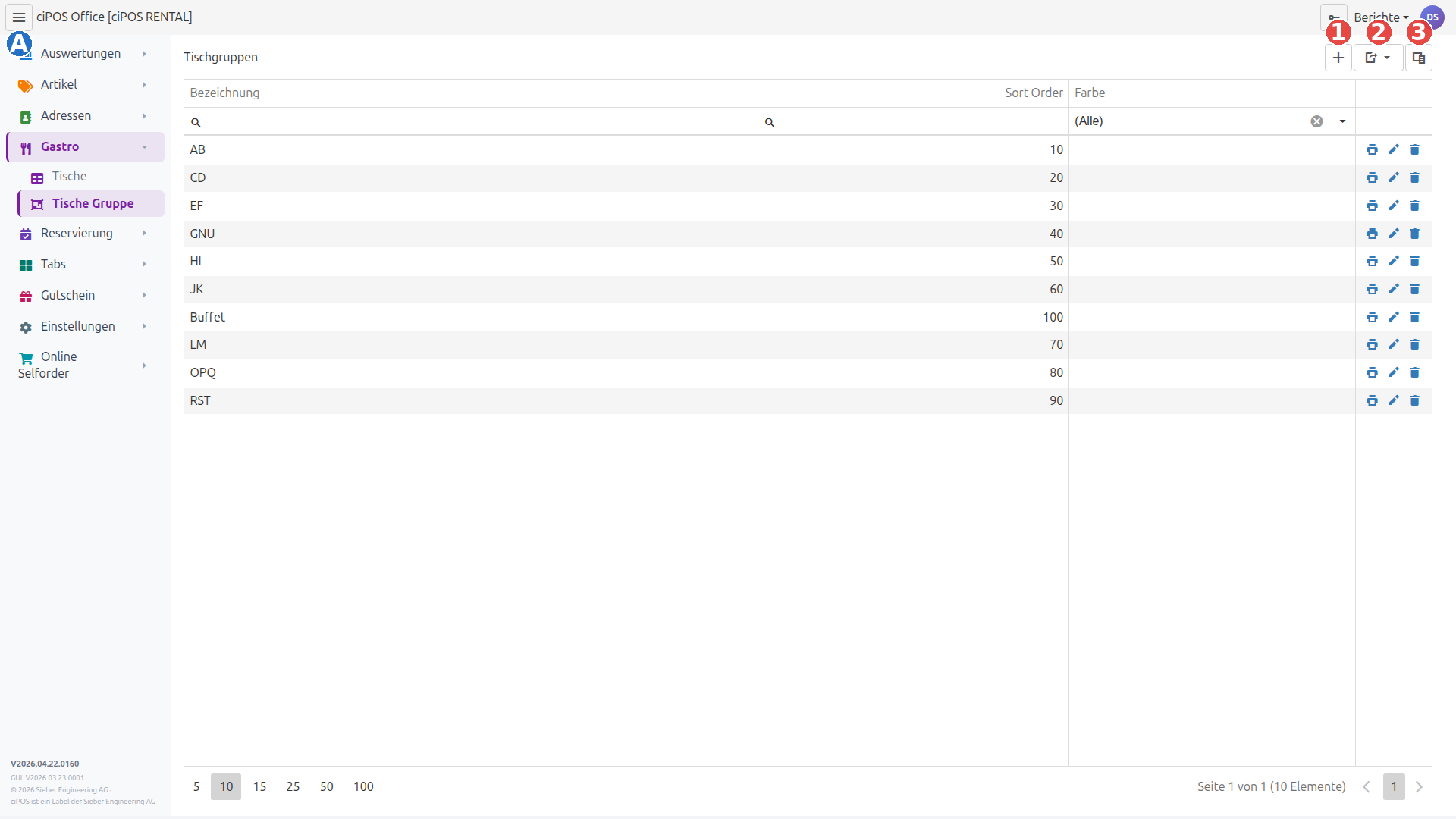Open the Auswertungen menu
The width and height of the screenshot is (1456, 819).
(x=85, y=54)
